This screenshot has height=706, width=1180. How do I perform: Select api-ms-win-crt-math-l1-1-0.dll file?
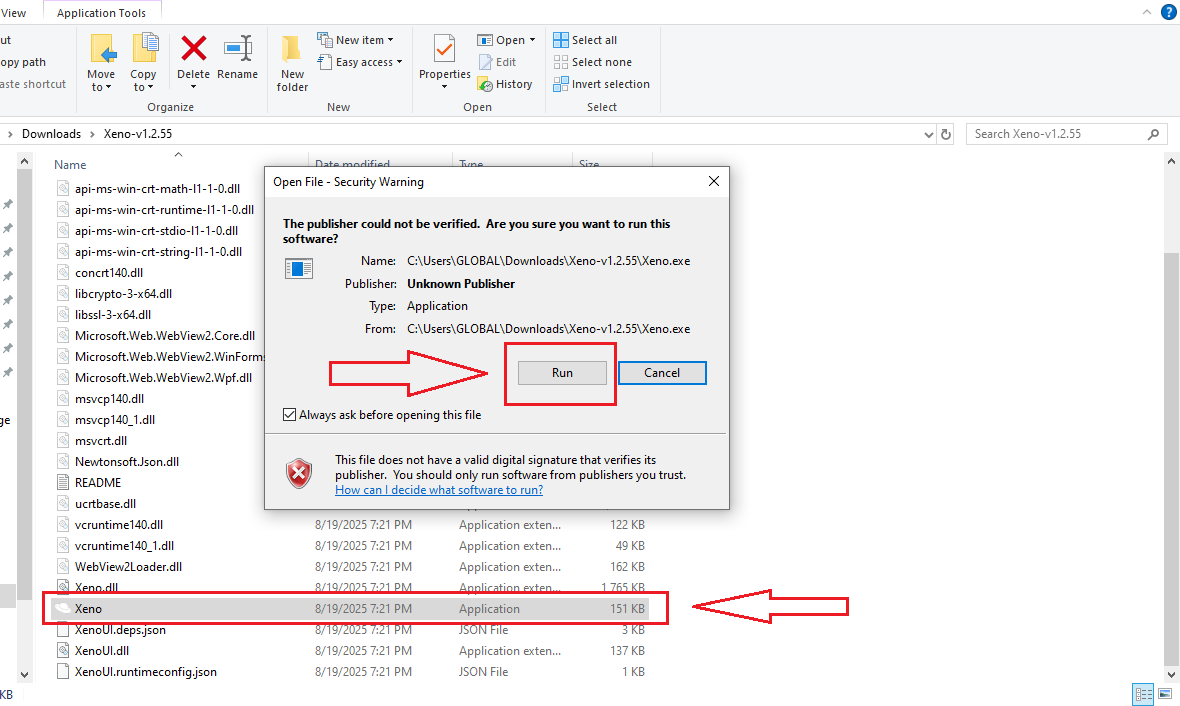[157, 189]
